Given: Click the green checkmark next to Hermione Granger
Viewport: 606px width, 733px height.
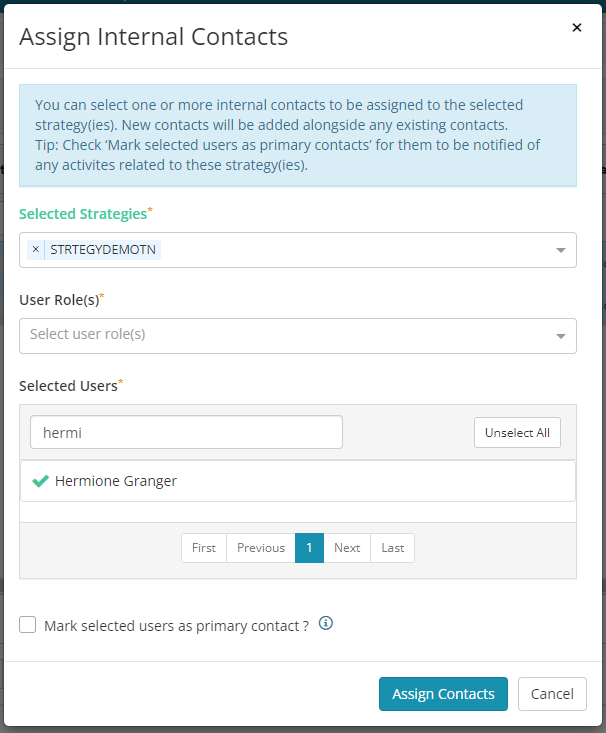Looking at the screenshot, I should 41,481.
